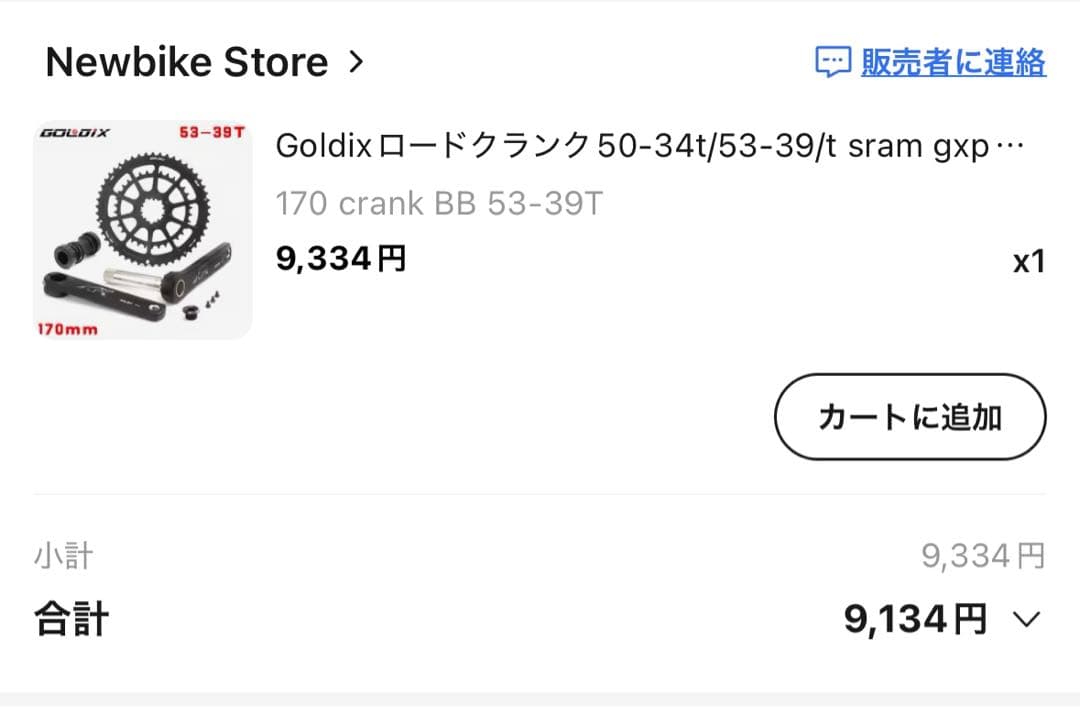Click the 合計 total label
The height and width of the screenshot is (707, 1080).
pyautogui.click(x=70, y=618)
